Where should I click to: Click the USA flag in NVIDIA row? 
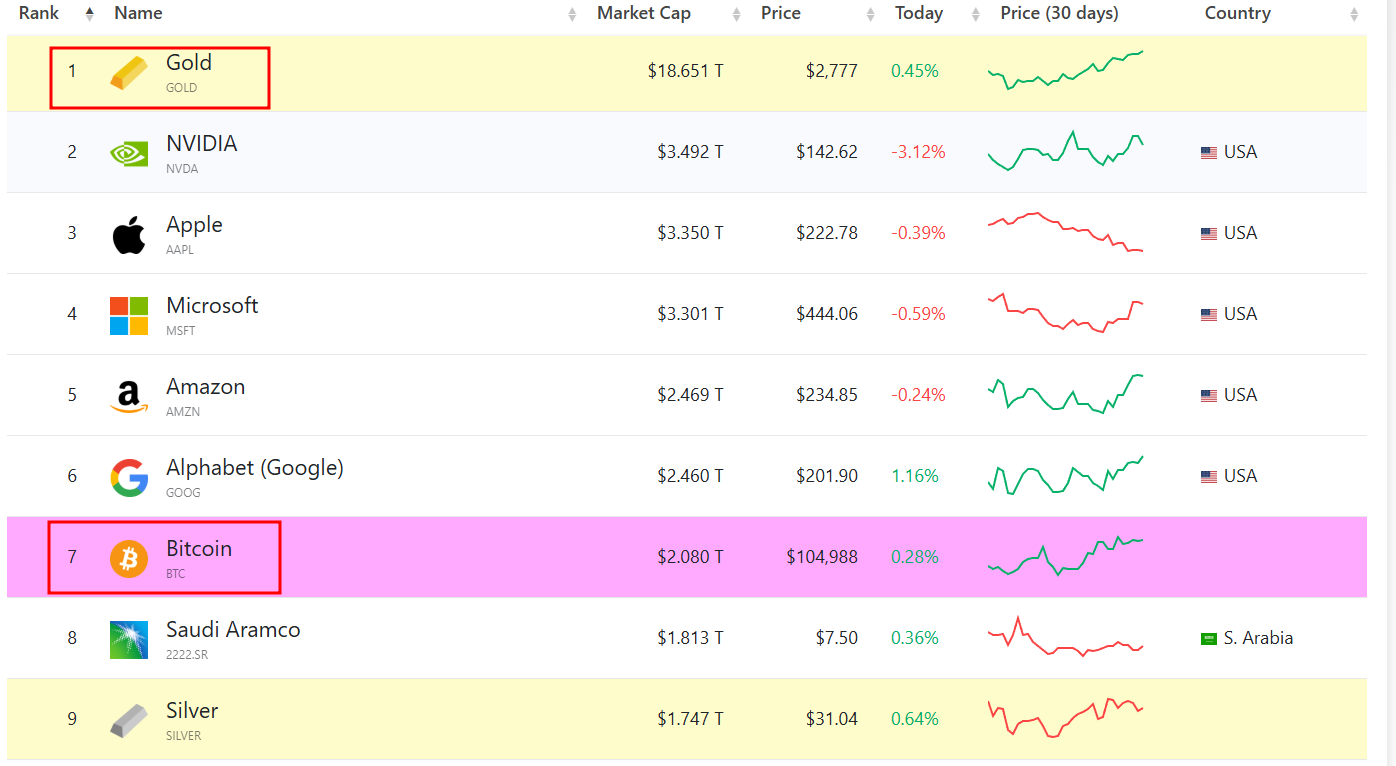[1209, 153]
